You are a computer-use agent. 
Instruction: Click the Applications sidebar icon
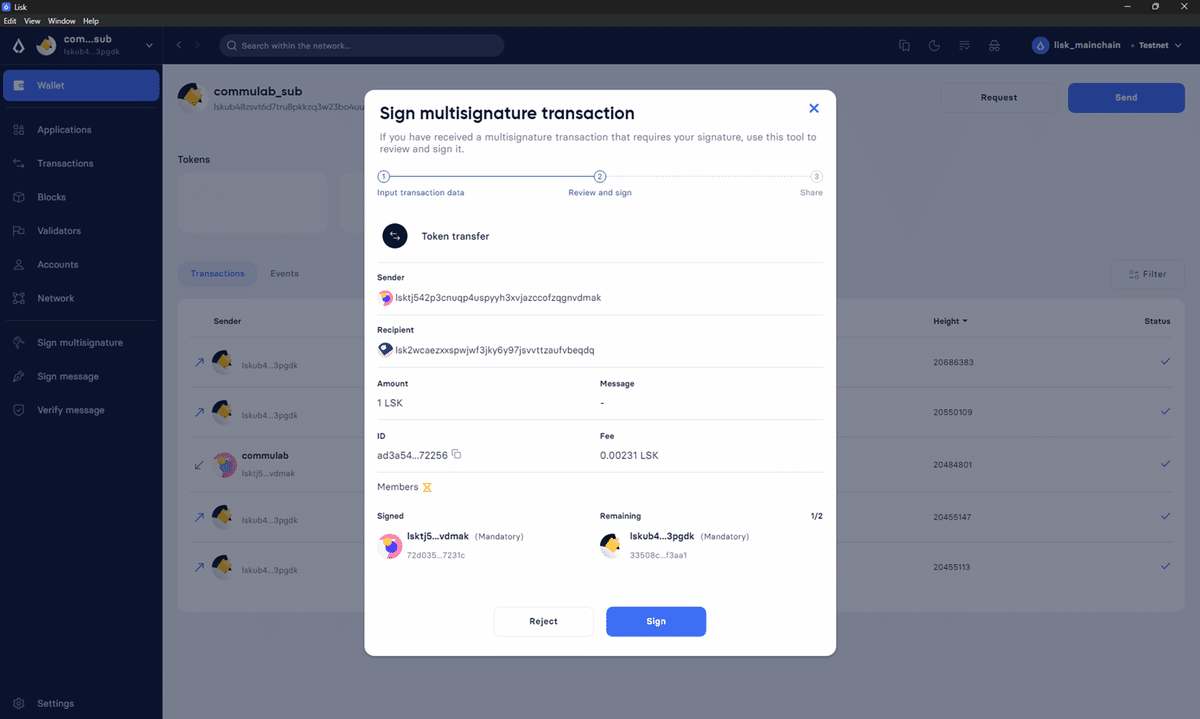pyautogui.click(x=18, y=130)
